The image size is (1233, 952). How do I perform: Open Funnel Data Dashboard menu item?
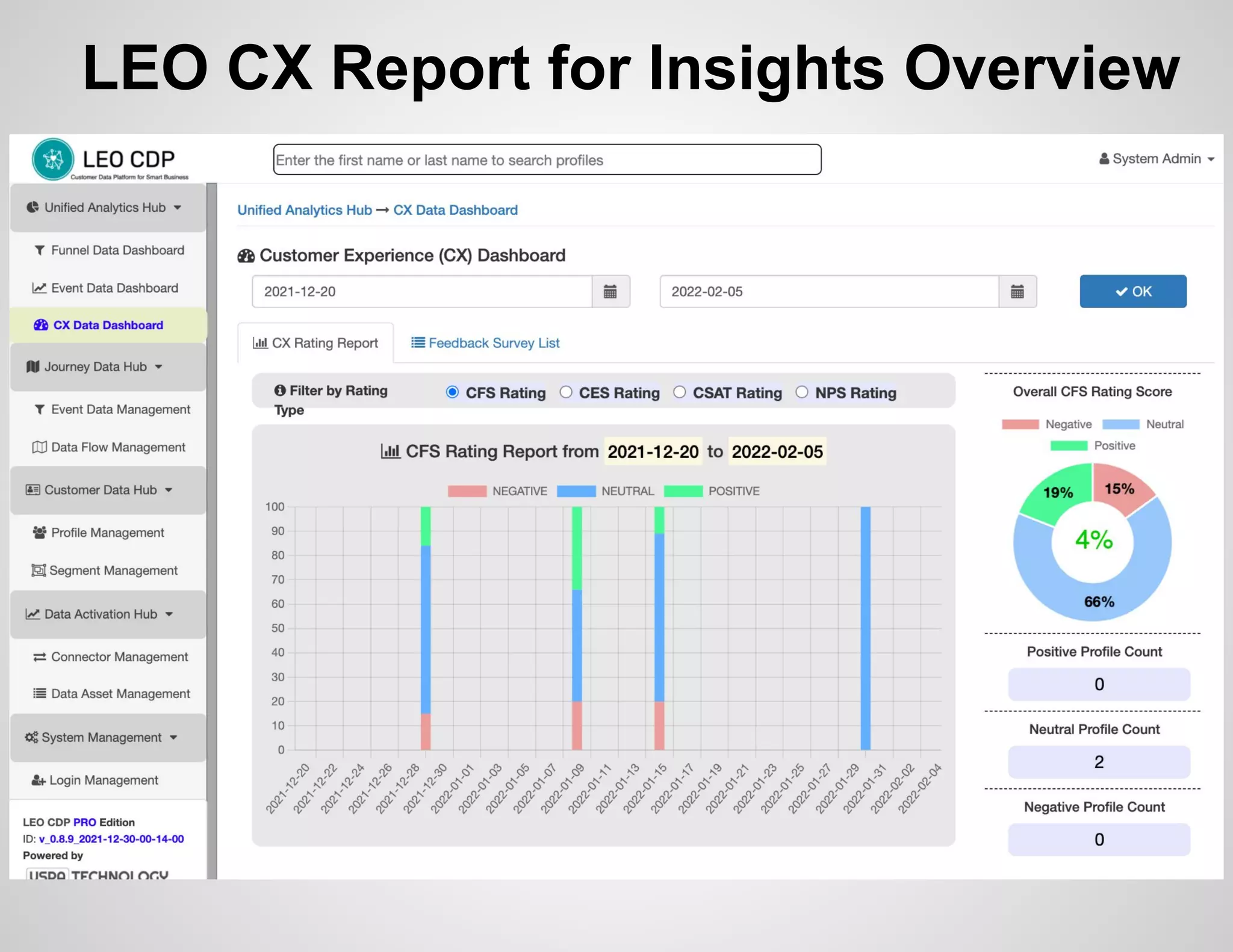point(109,250)
